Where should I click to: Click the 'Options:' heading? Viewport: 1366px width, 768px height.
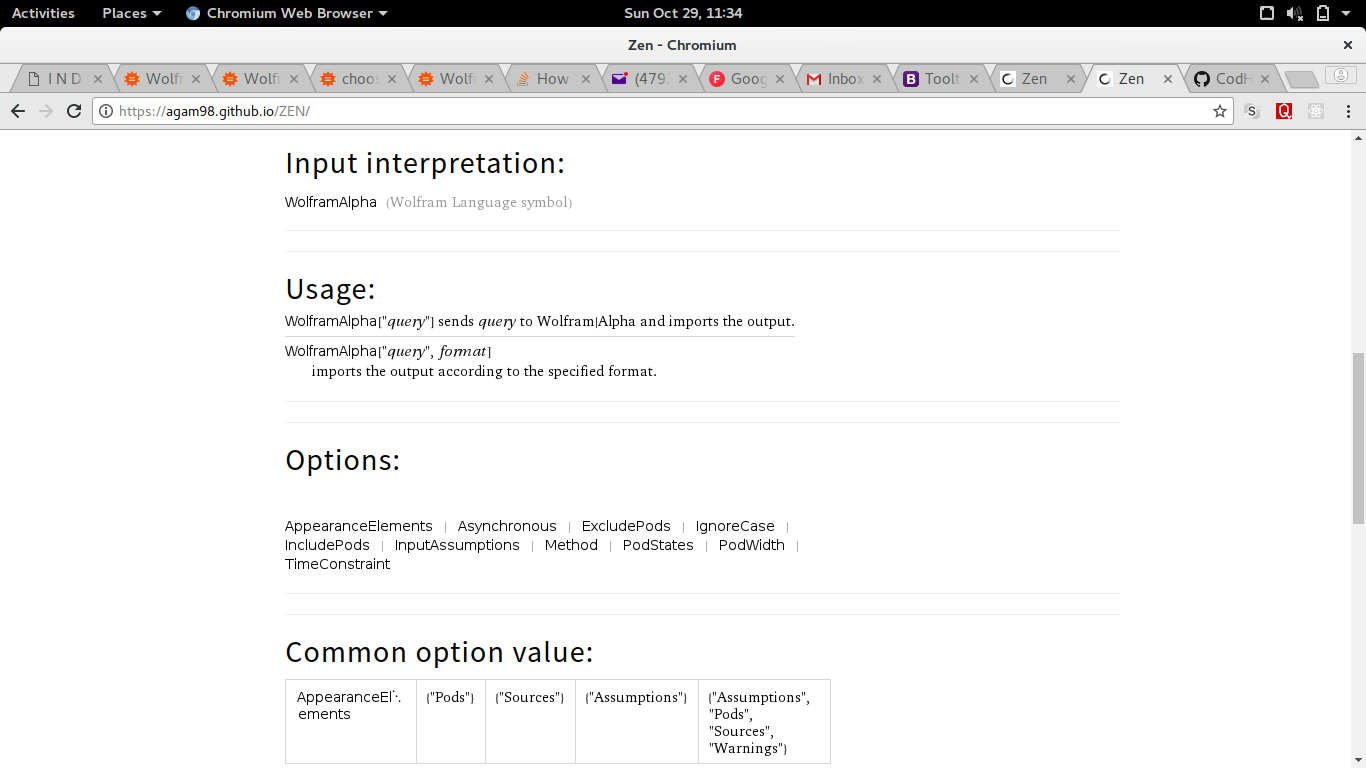point(342,460)
